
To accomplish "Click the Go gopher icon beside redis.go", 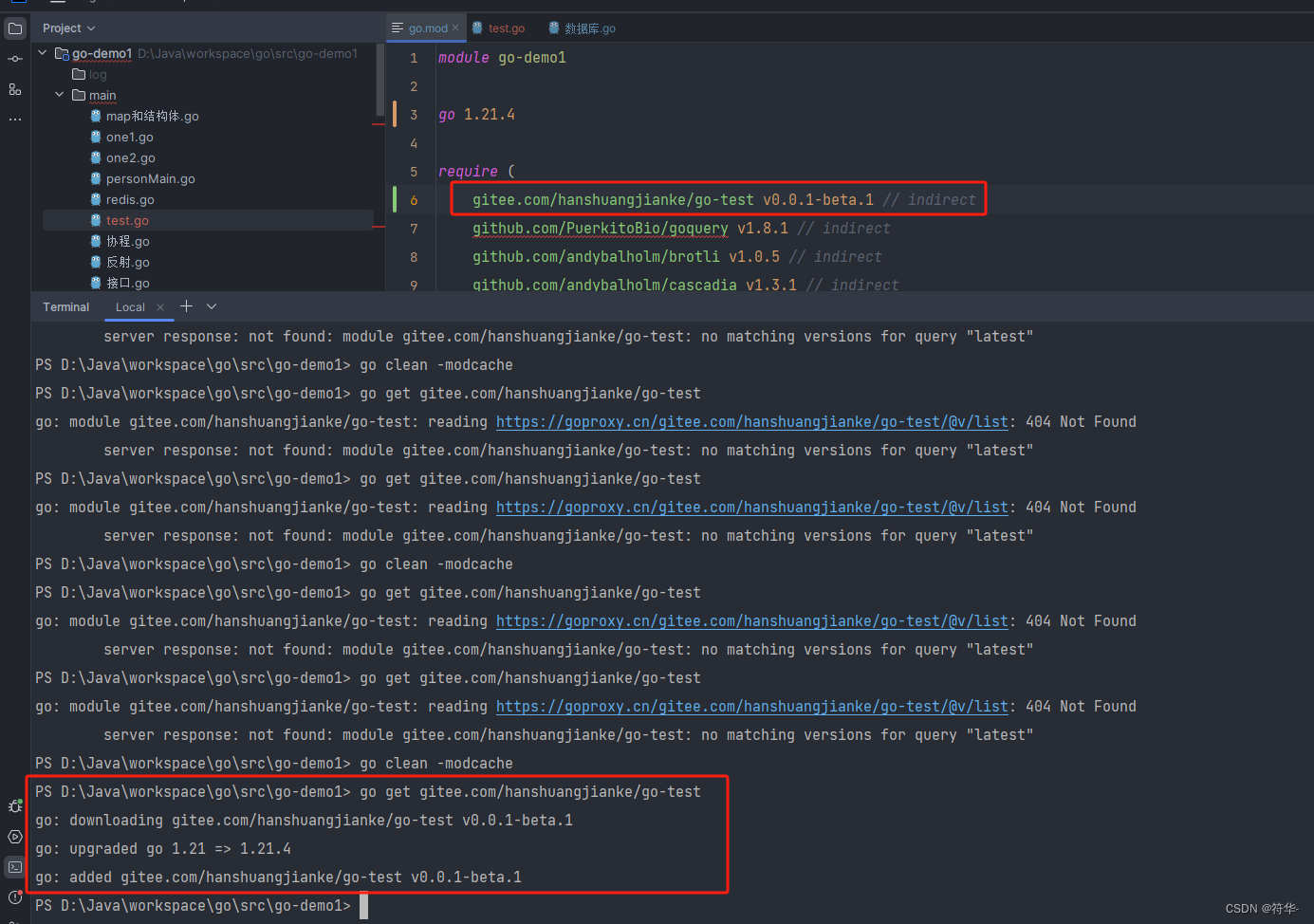I will pos(96,199).
